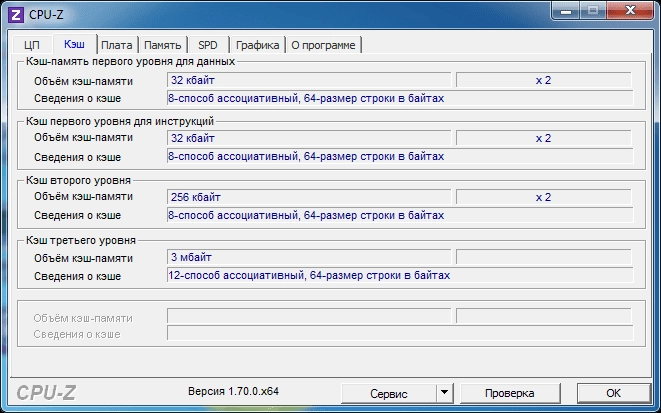Click group title Кэш первого уровня для инструкций
Image resolution: width=661 pixels, height=413 pixels.
(x=120, y=121)
